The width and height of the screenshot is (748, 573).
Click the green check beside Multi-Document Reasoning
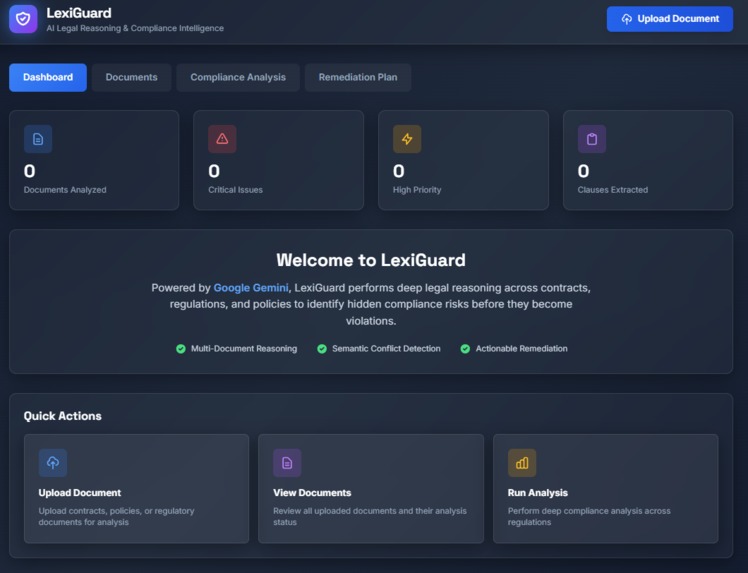[181, 349]
